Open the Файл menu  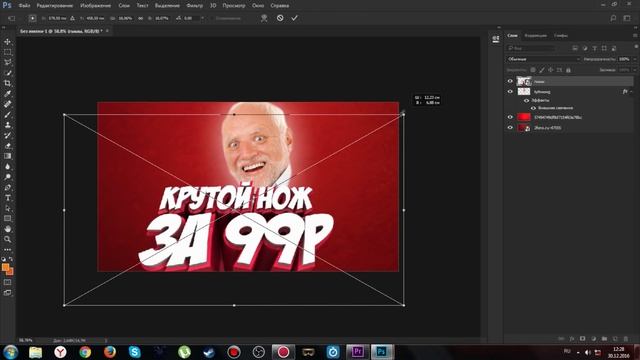pyautogui.click(x=24, y=6)
